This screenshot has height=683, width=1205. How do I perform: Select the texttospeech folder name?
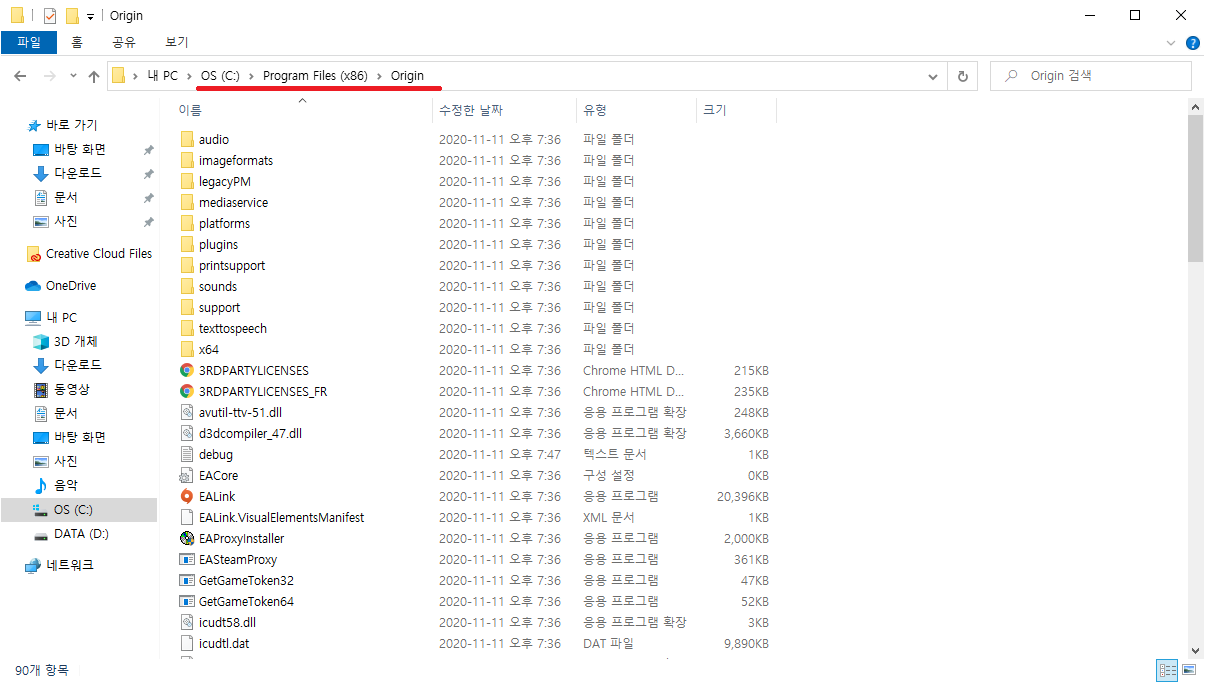[x=233, y=328]
